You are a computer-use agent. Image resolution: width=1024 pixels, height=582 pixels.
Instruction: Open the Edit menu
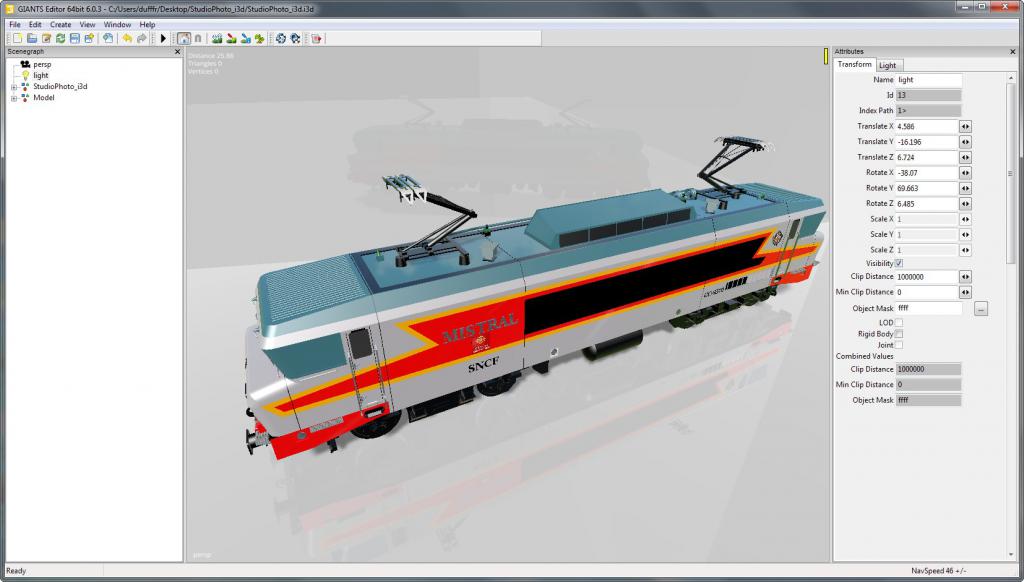[x=35, y=24]
